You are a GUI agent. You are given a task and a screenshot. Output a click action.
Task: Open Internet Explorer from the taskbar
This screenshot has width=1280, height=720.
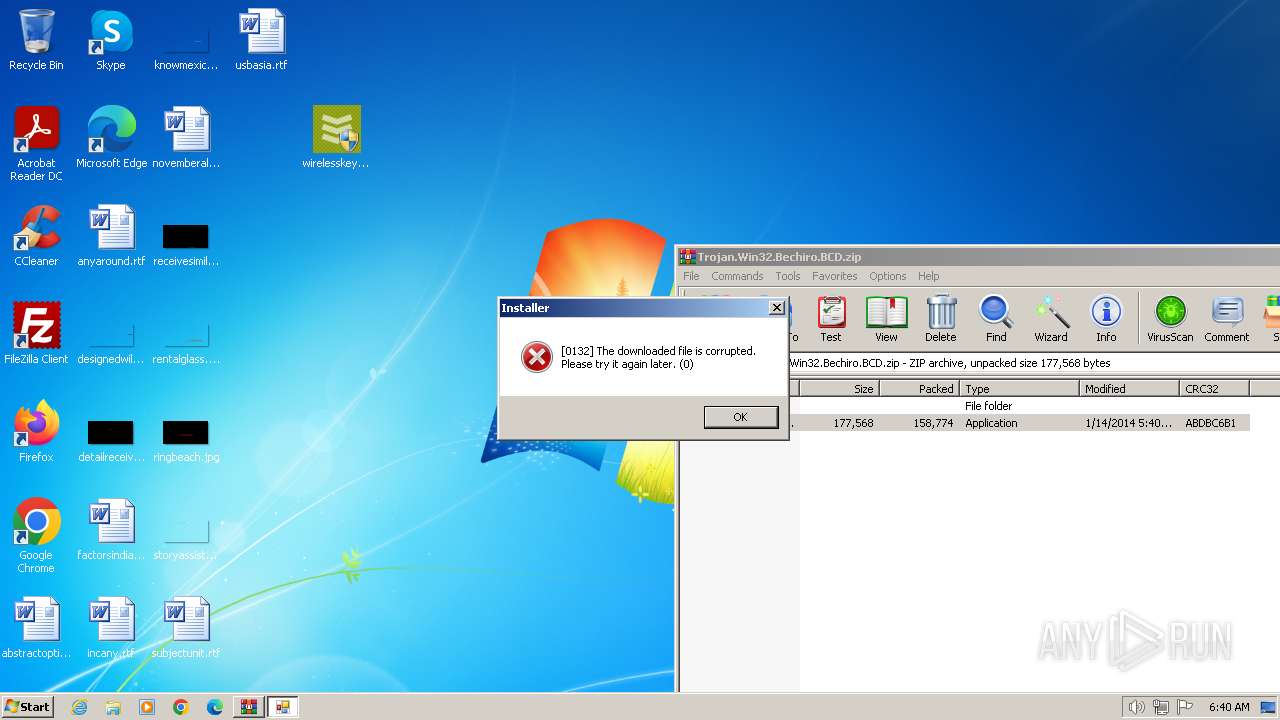point(79,707)
